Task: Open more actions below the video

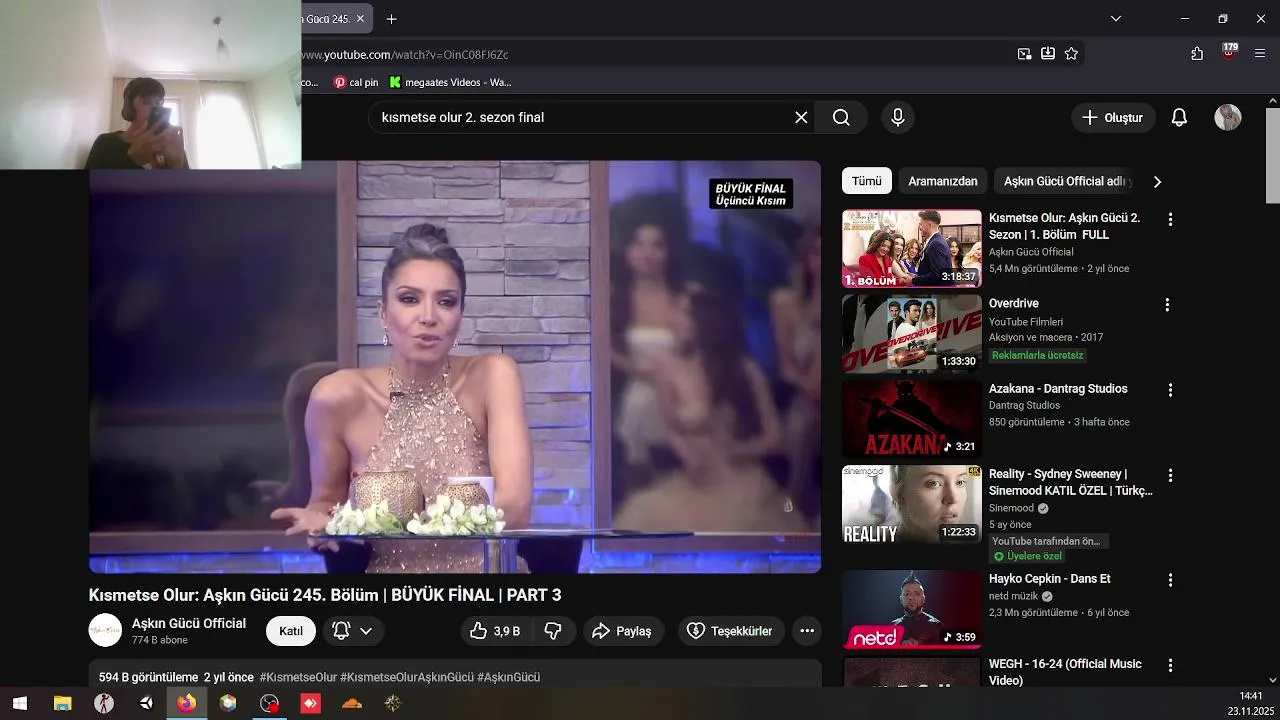Action: [x=807, y=631]
